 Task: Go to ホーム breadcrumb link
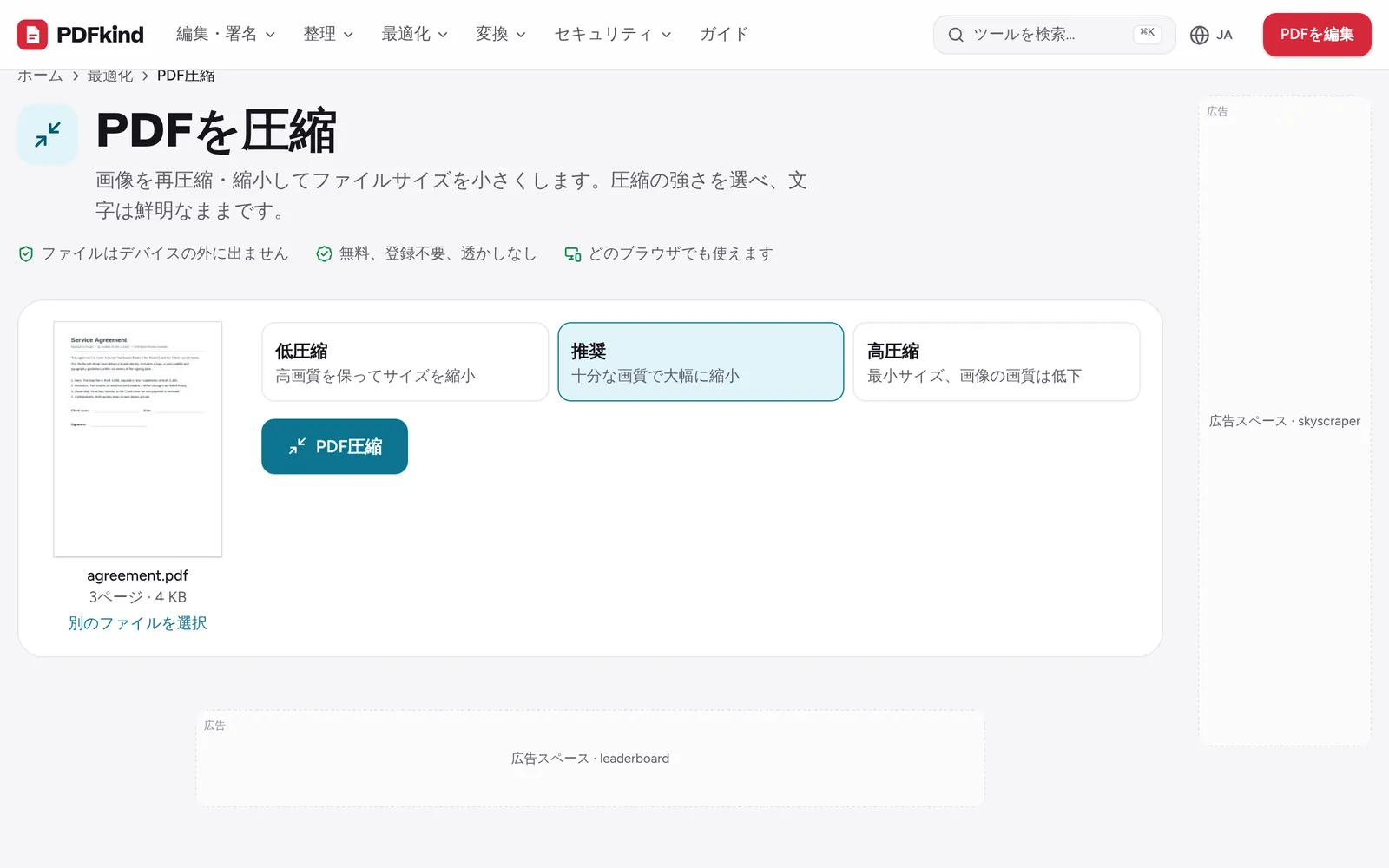pos(40,76)
